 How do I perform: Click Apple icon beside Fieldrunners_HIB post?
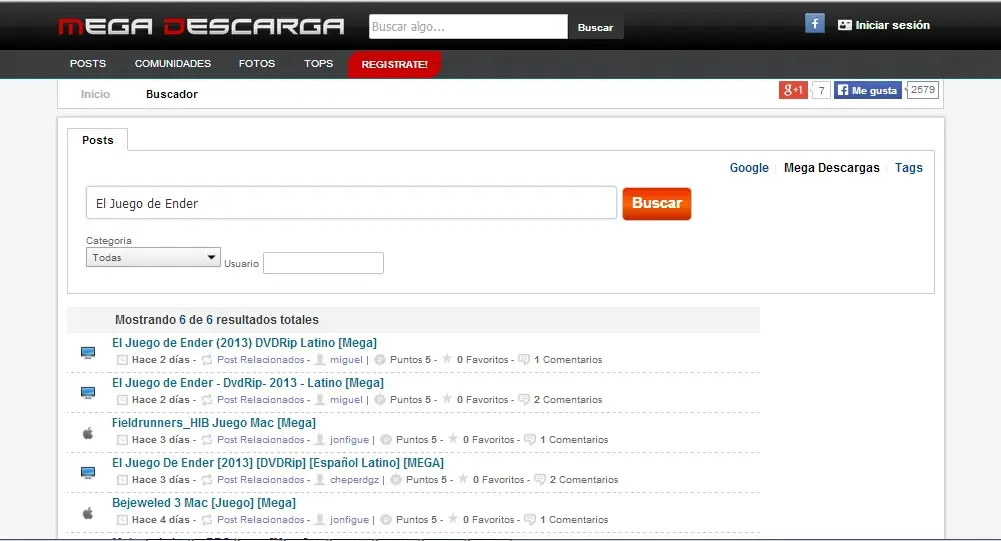(88, 433)
